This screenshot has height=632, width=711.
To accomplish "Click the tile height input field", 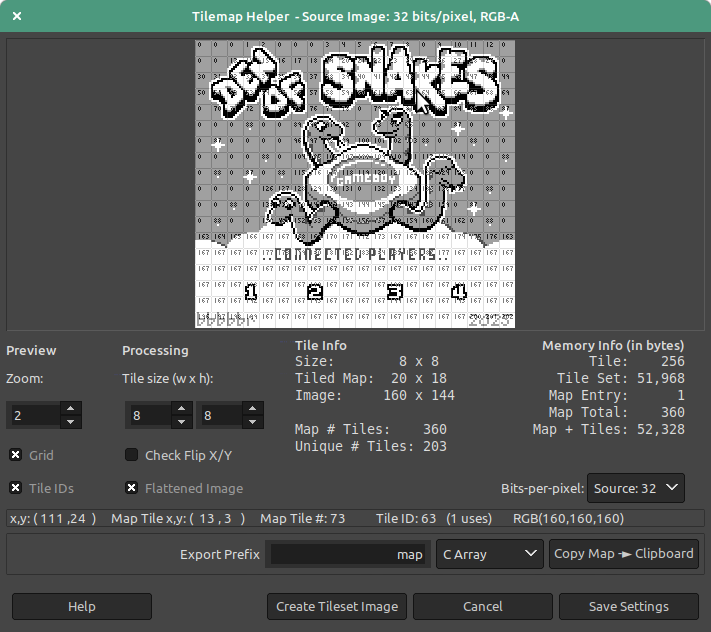I will coord(219,415).
